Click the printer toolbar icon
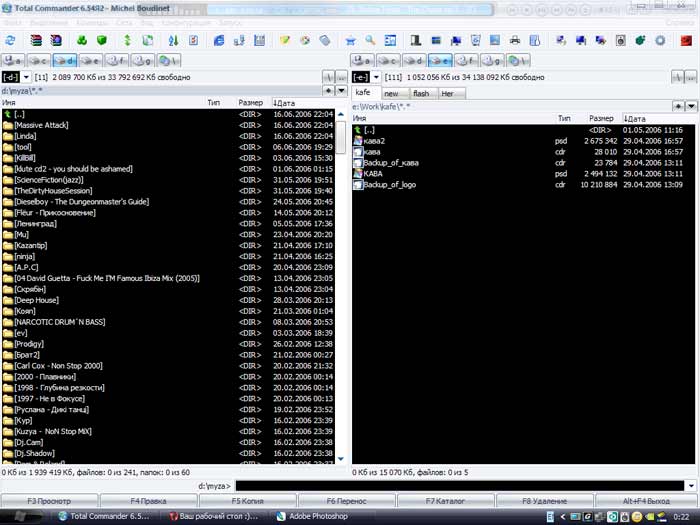The width and height of the screenshot is (700, 525). point(515,41)
